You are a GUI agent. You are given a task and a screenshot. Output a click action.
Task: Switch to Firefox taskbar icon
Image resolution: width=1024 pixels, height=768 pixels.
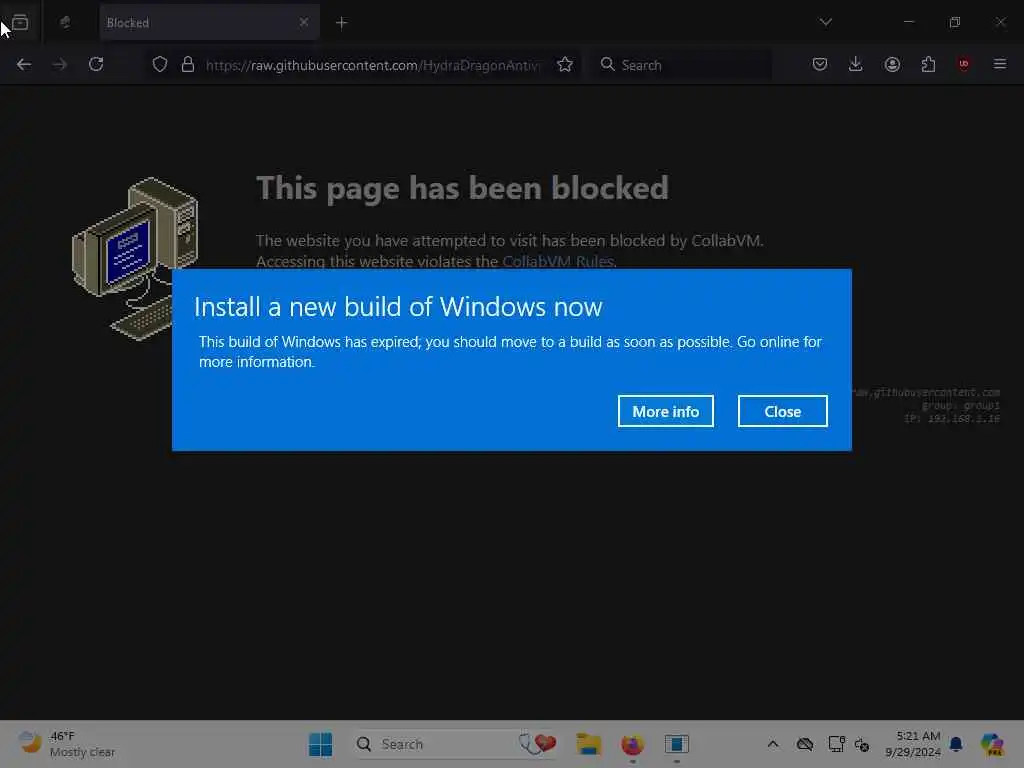(632, 744)
